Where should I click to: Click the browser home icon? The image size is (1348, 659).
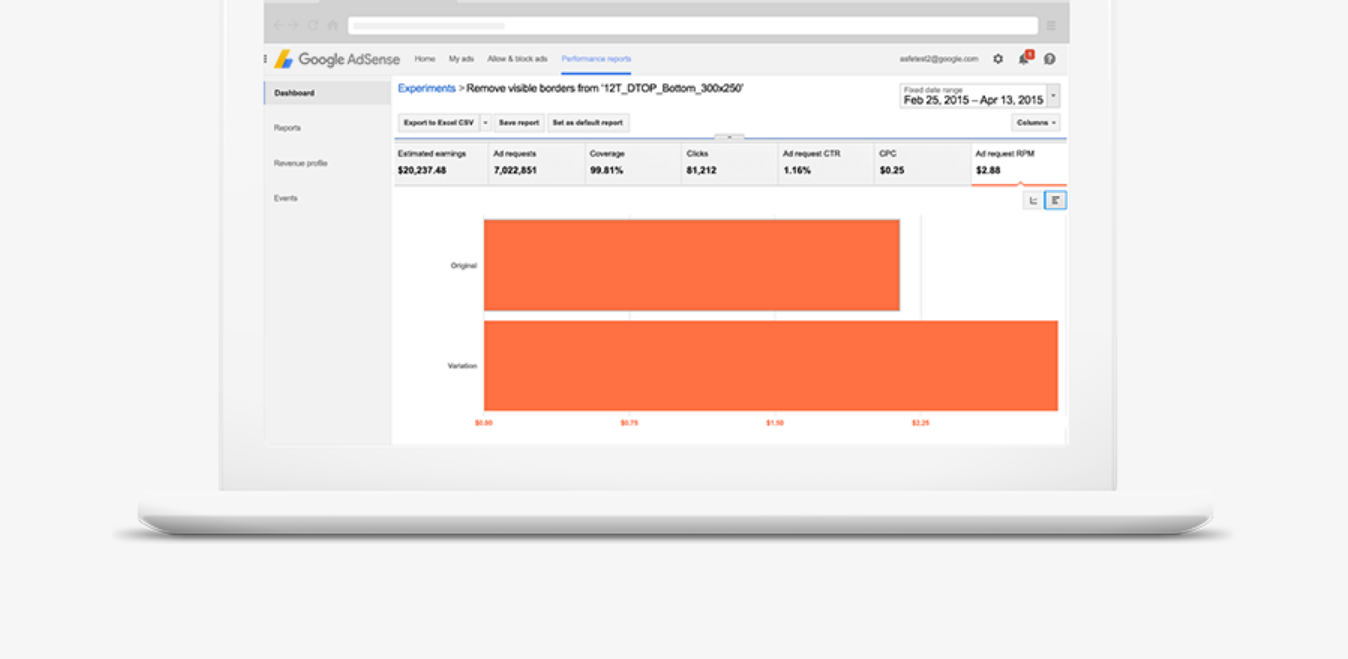332,25
